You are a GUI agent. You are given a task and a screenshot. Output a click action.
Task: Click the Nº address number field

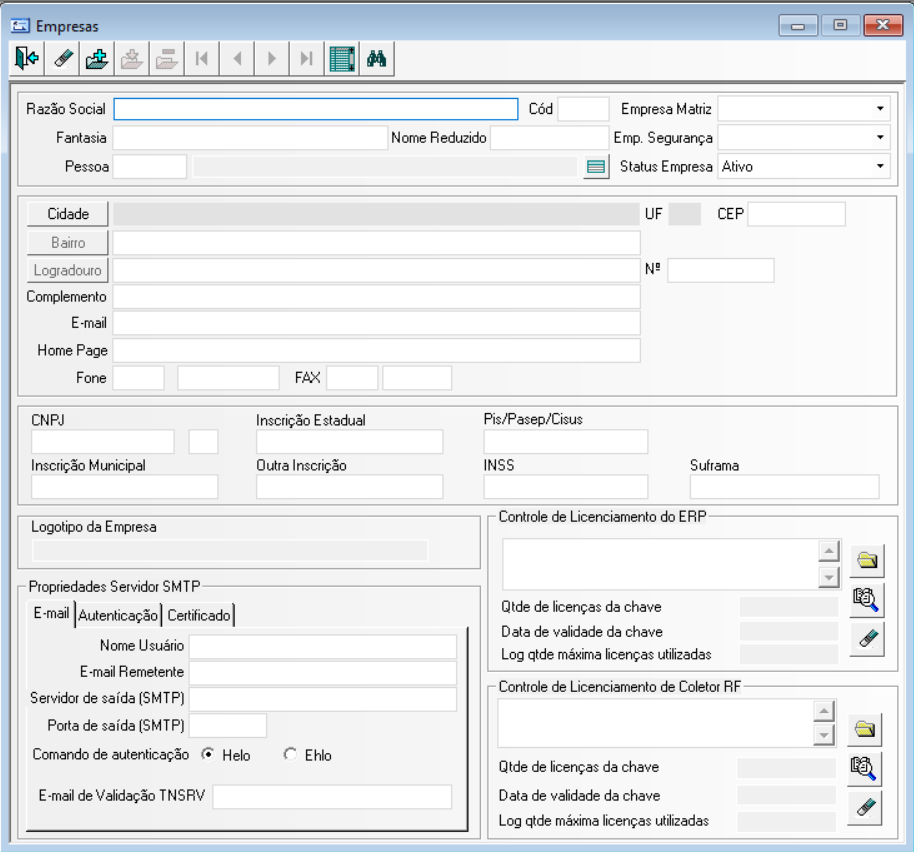(721, 270)
